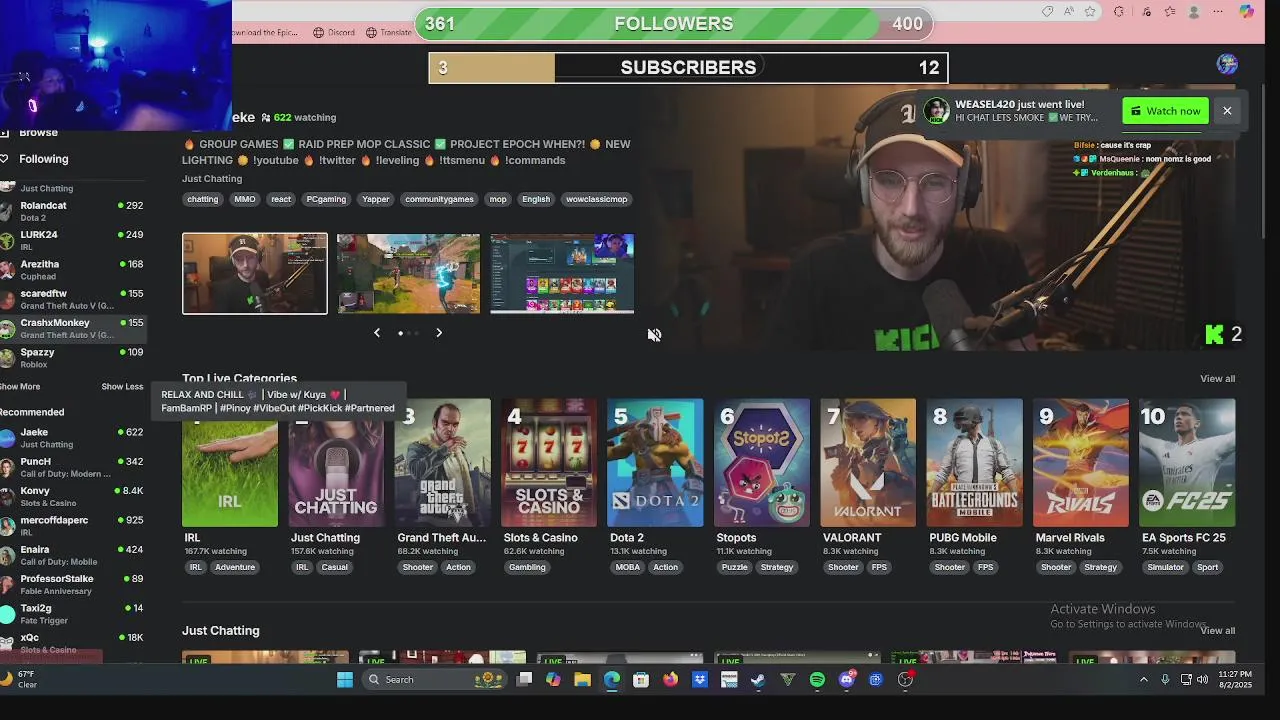The image size is (1280, 720).
Task: Open browser Copilot sidebar icon
Action: [1246, 12]
